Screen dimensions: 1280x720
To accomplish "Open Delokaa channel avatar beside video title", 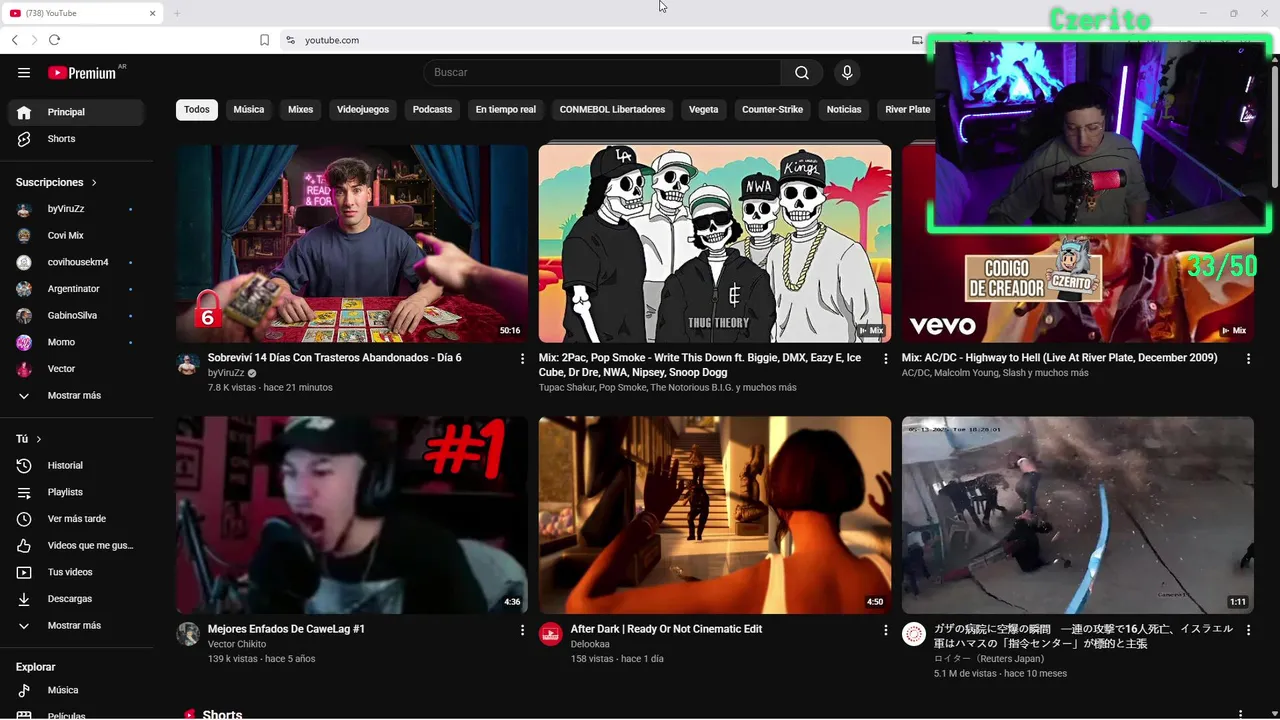I will click(551, 634).
